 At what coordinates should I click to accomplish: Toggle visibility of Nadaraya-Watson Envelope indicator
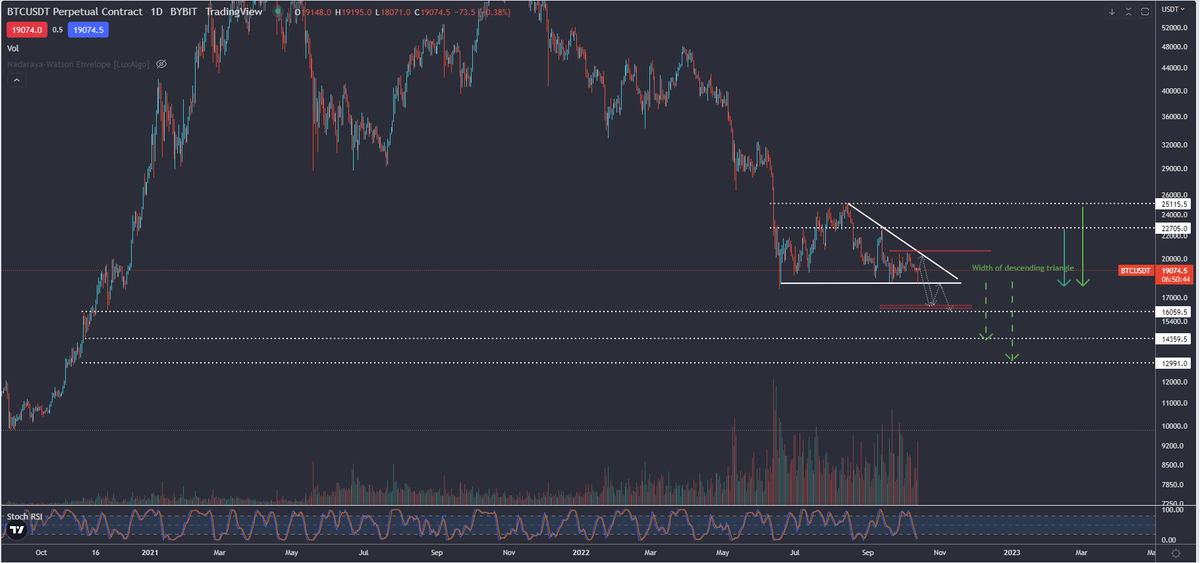[161, 63]
